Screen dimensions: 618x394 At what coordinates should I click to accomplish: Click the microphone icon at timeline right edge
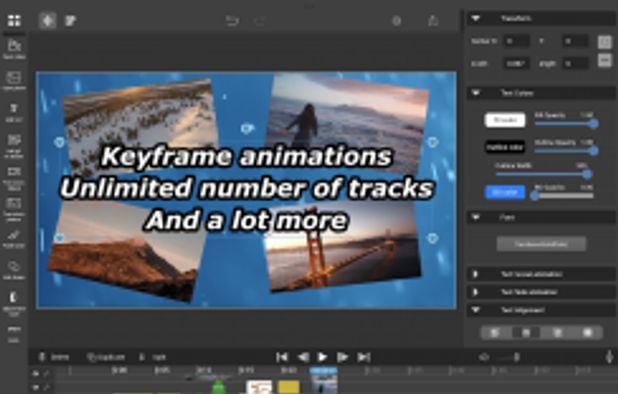[x=609, y=357]
